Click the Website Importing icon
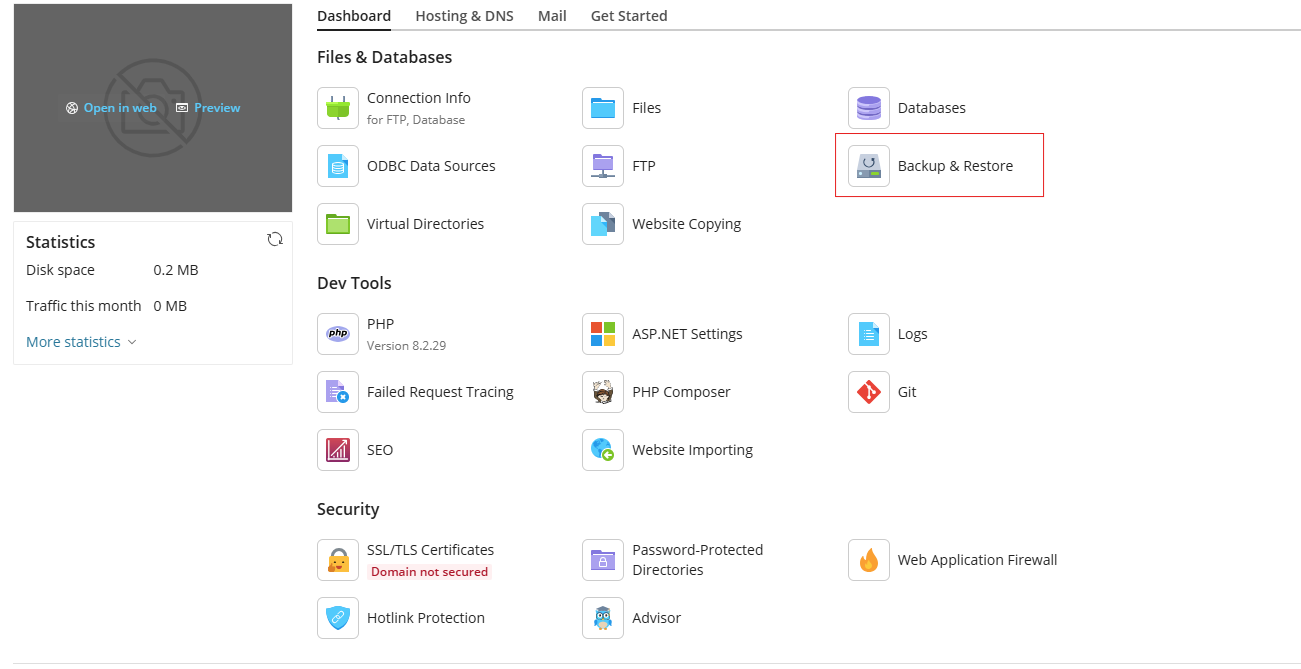The image size is (1301, 669). [x=603, y=450]
